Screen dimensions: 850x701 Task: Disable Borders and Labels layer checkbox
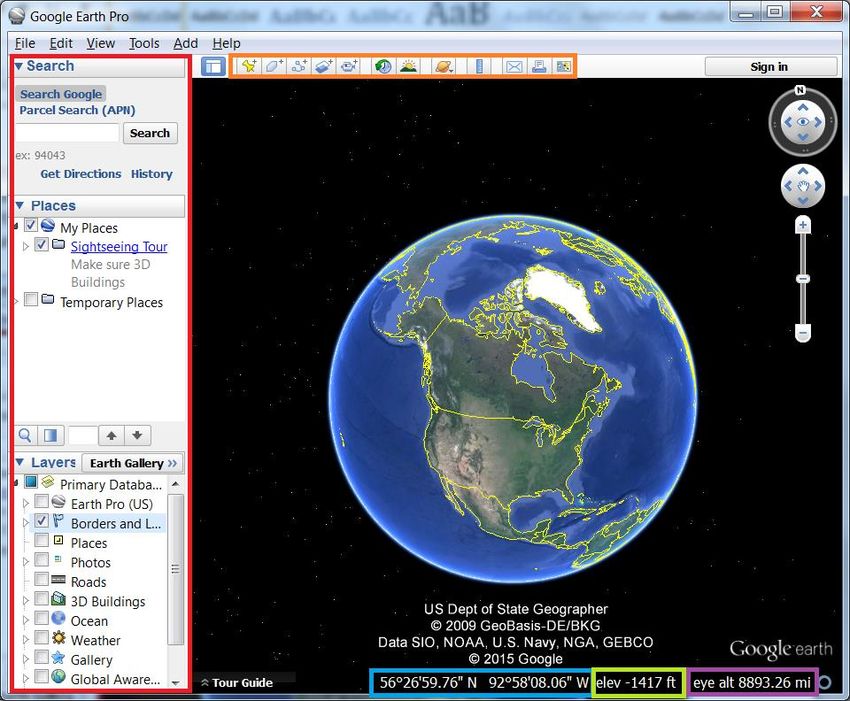(x=41, y=521)
